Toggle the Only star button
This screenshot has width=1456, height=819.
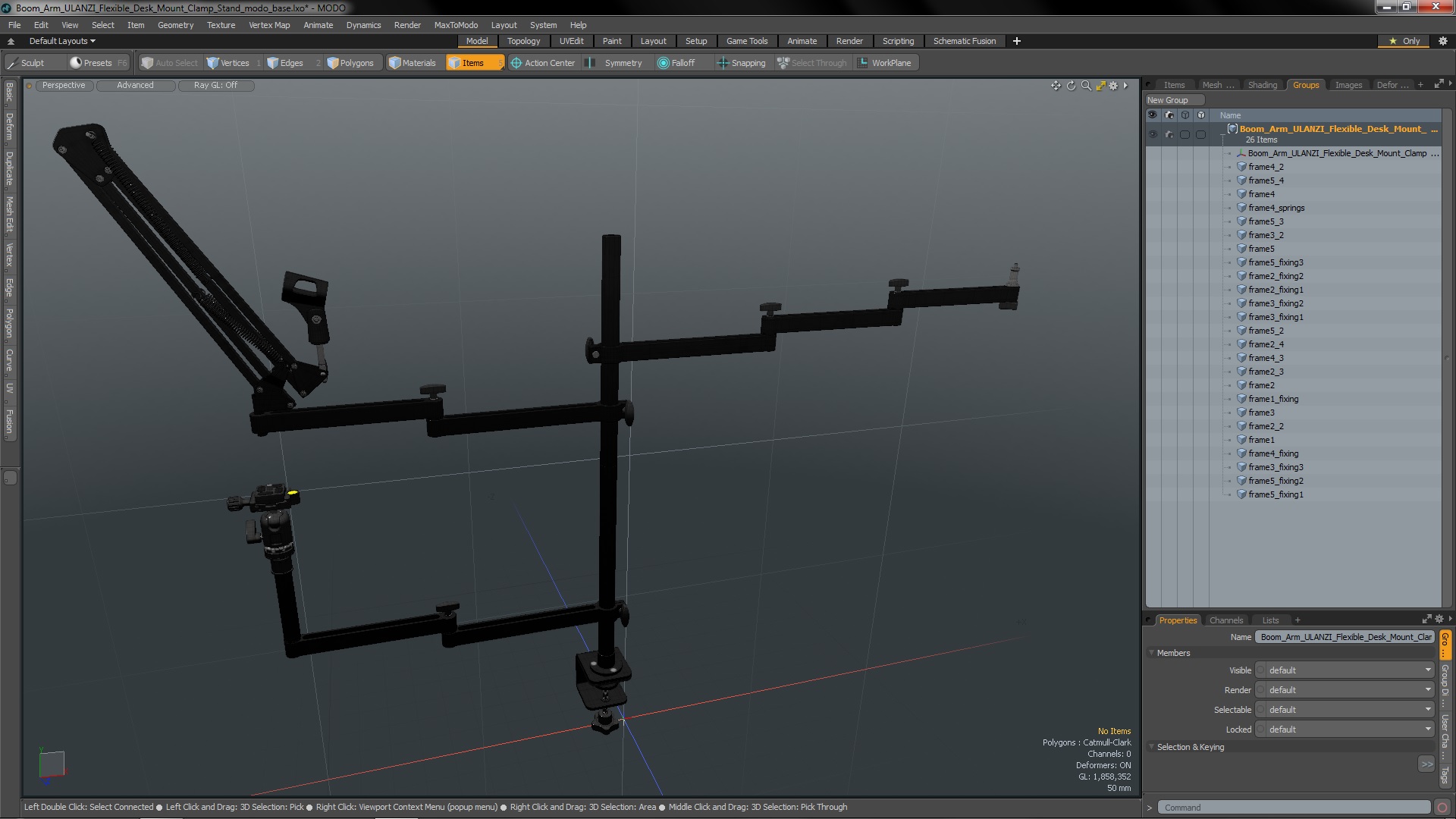click(x=1404, y=41)
